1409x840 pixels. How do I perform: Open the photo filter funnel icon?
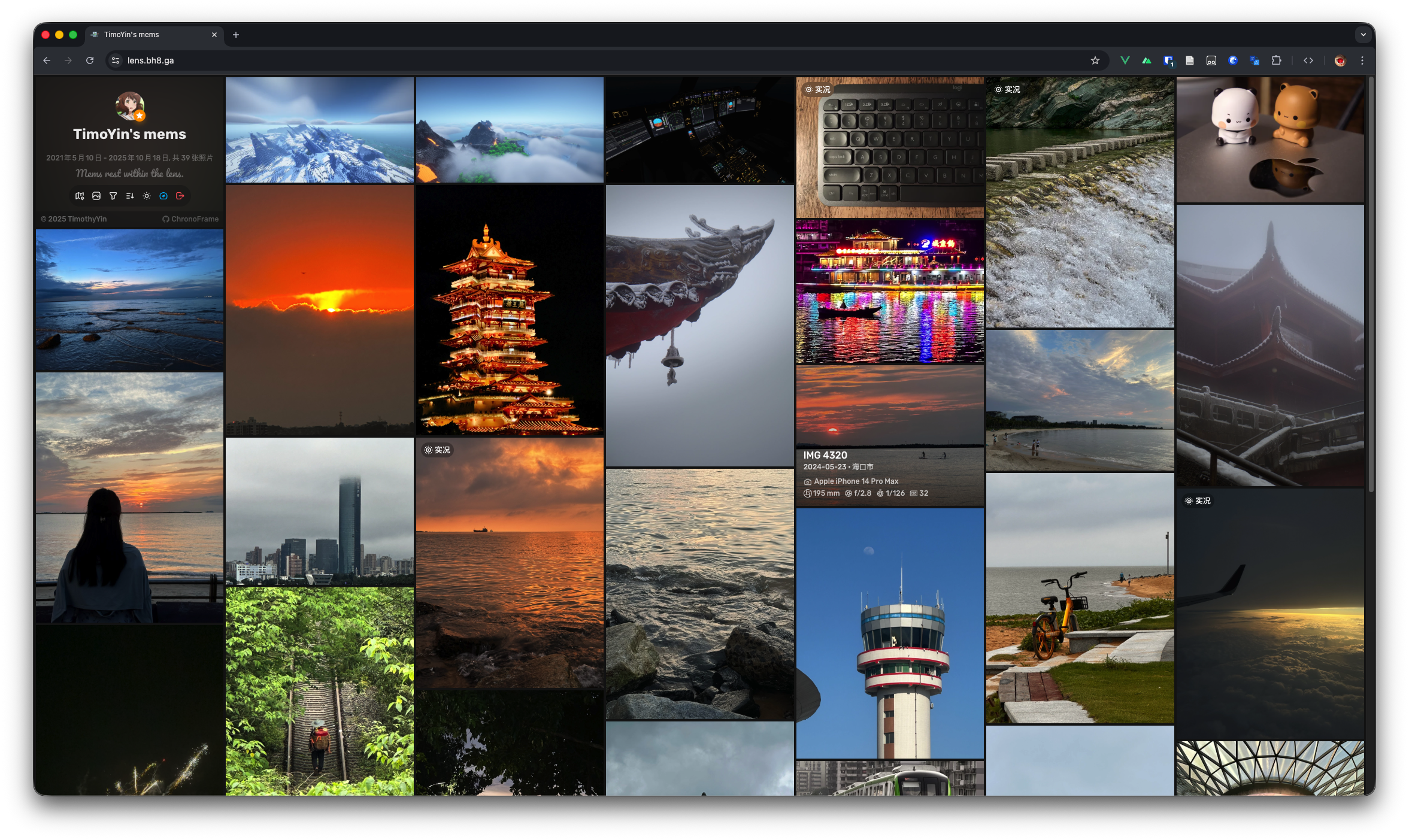[113, 196]
